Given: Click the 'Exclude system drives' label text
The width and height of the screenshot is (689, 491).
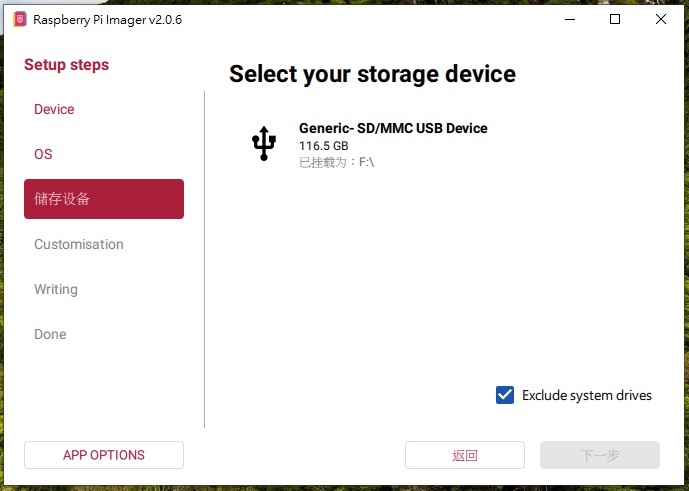Looking at the screenshot, I should [587, 396].
